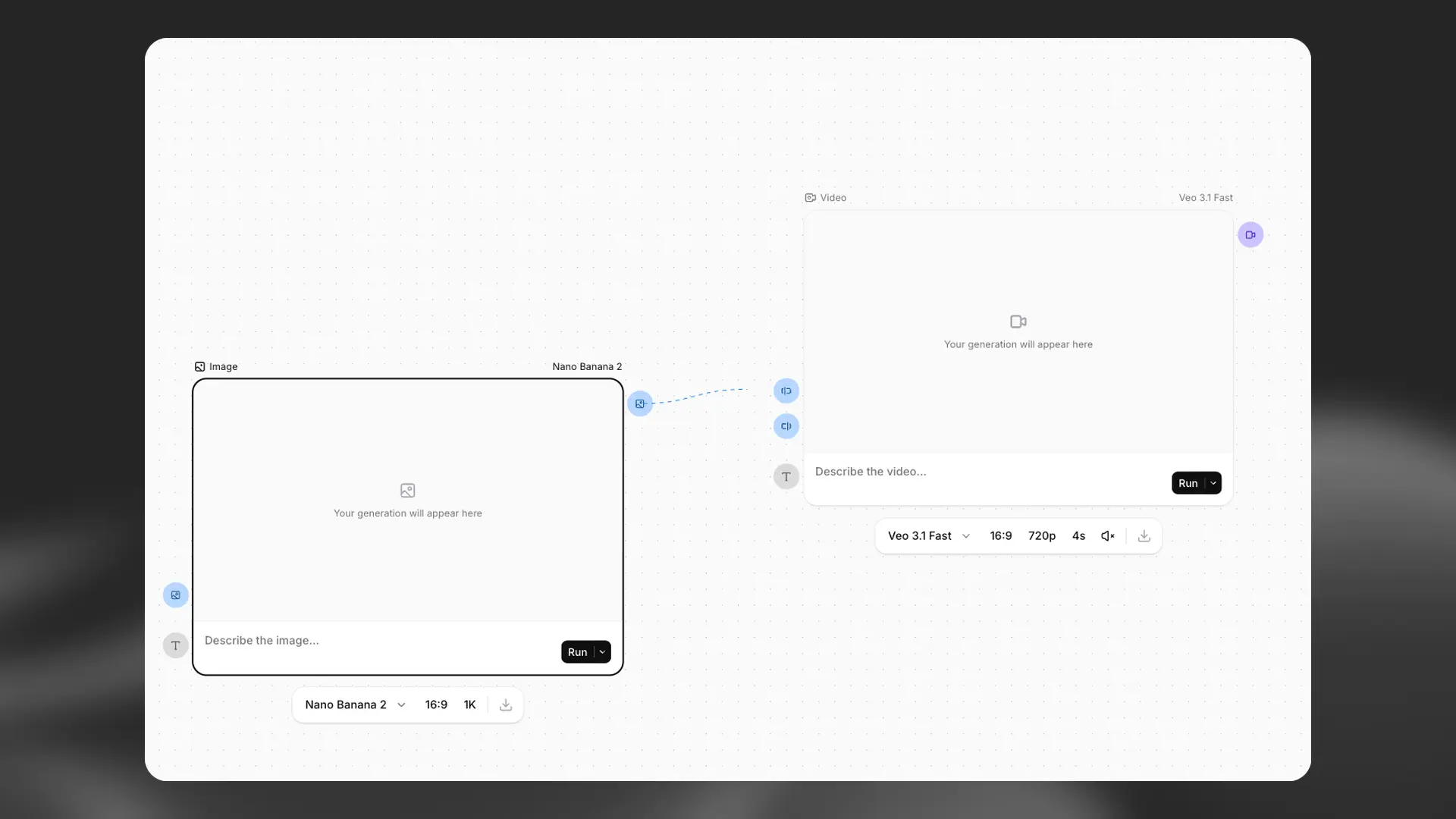Toggle mute for the video audio
Image resolution: width=1456 pixels, height=819 pixels.
(1107, 535)
